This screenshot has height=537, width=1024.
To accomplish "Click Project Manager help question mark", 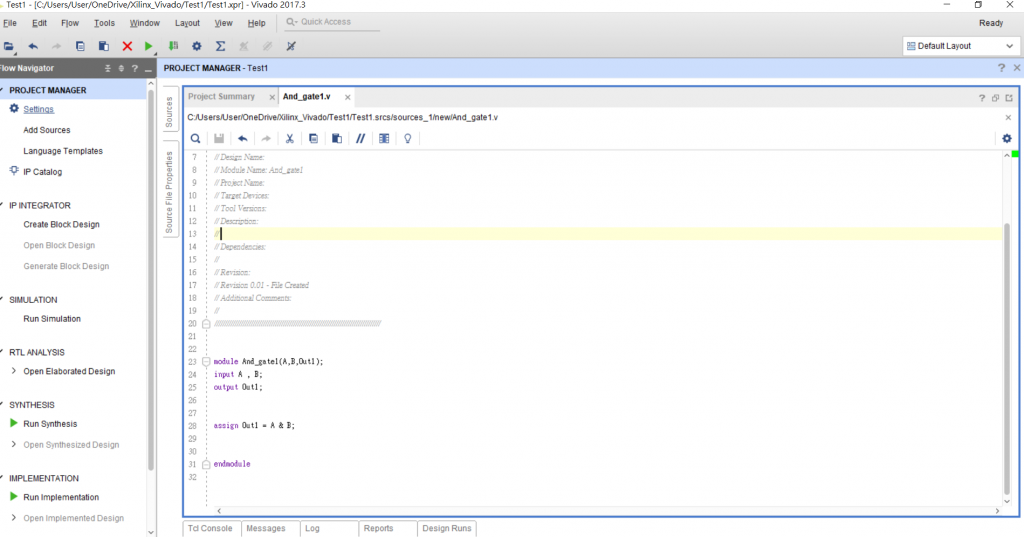I will point(1001,68).
